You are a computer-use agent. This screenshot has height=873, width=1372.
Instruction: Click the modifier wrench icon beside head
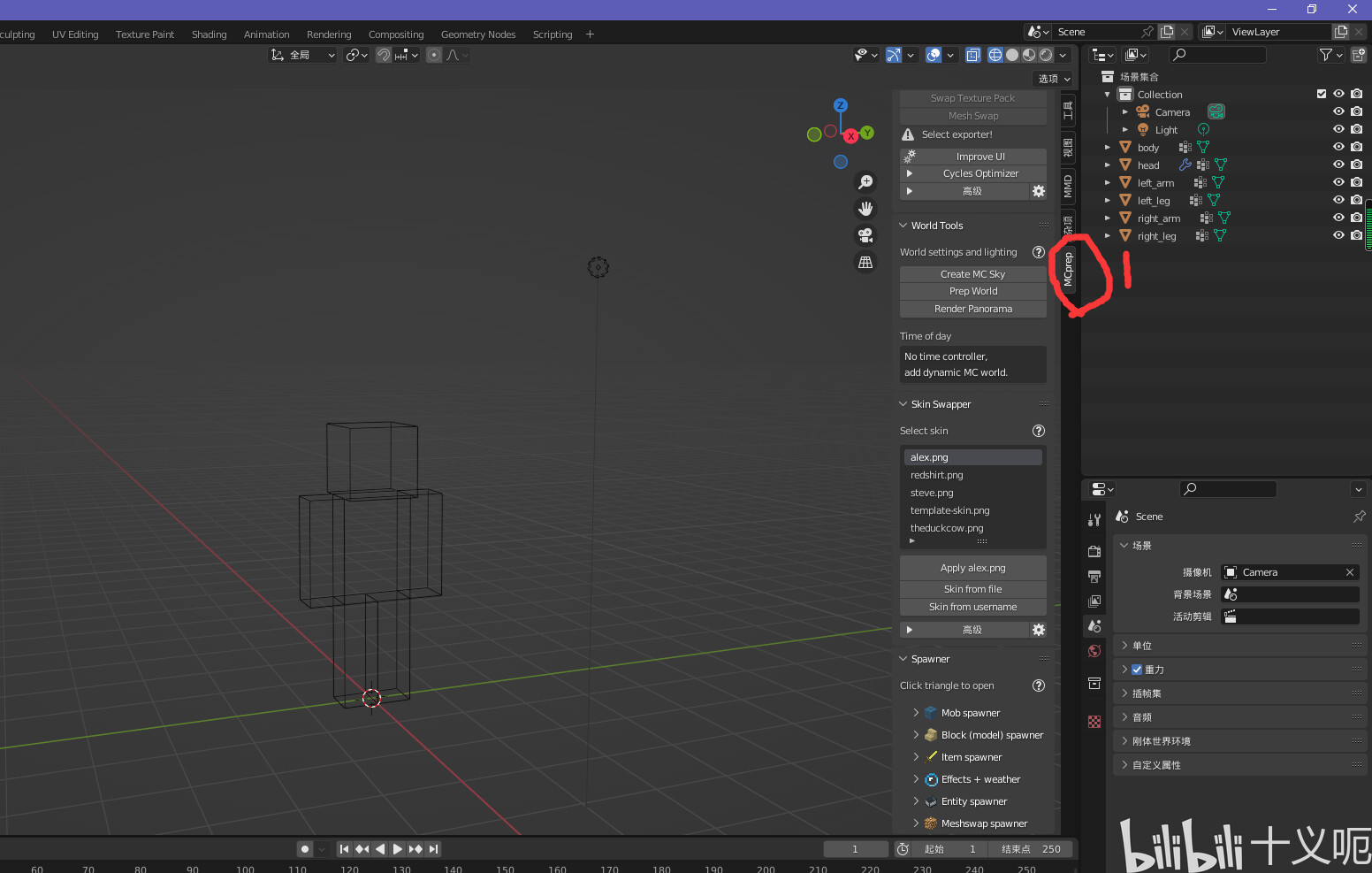coord(1185,165)
